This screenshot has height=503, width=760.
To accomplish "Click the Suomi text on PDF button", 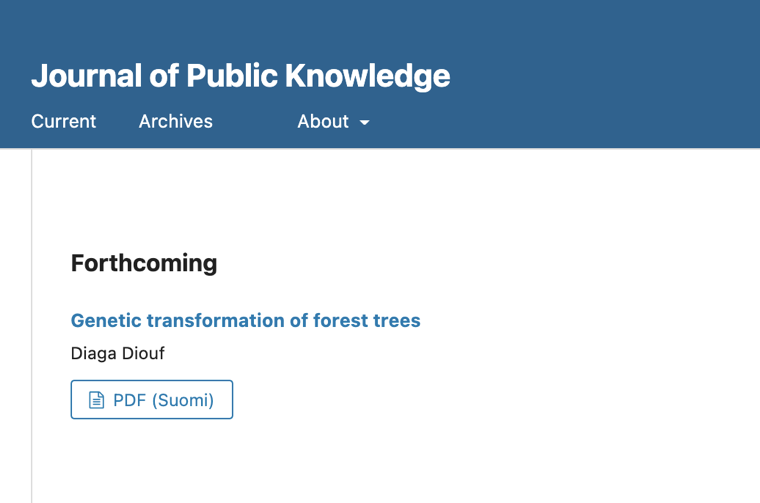I will point(183,400).
